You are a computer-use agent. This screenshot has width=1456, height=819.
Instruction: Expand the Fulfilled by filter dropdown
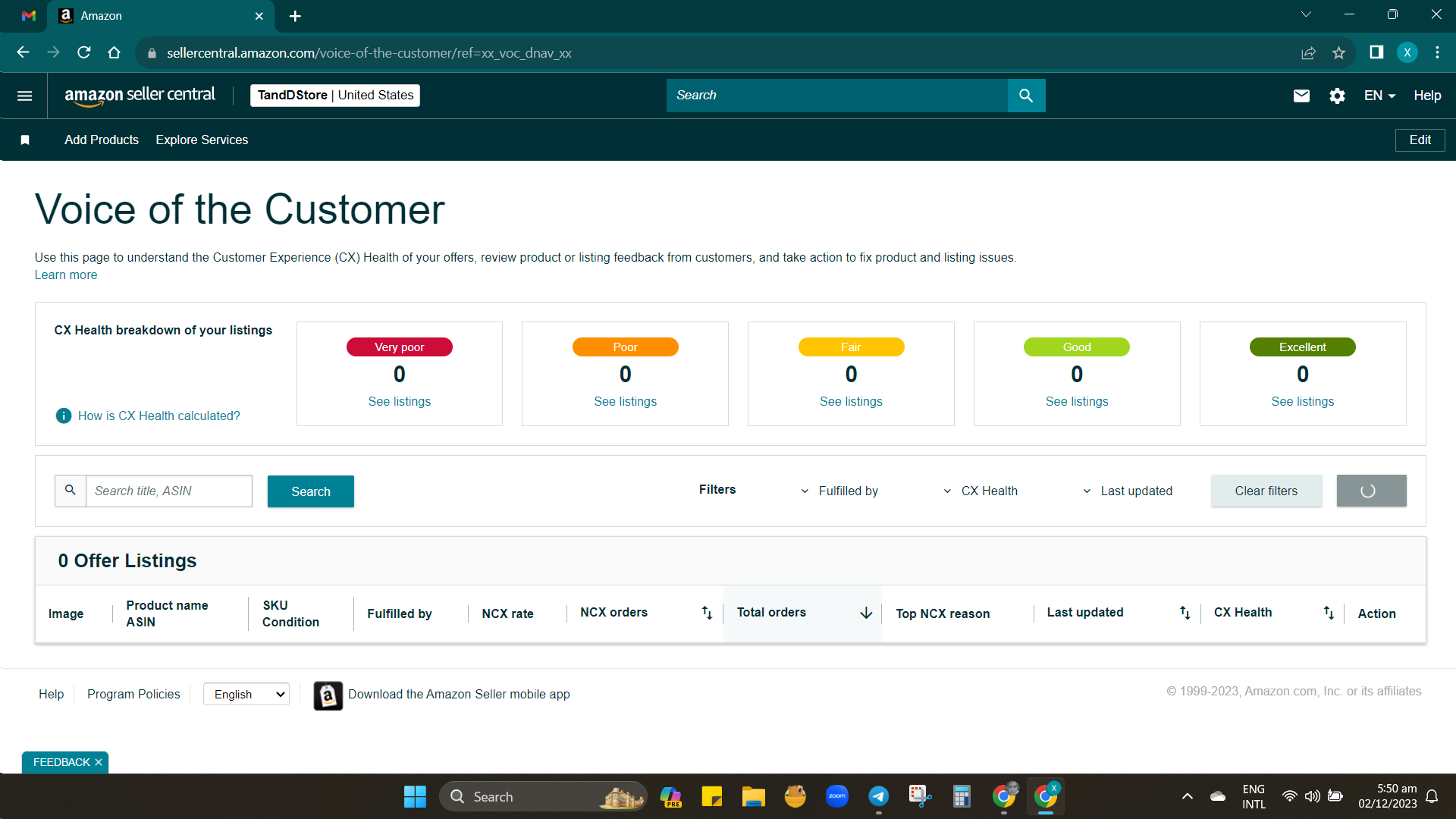click(839, 491)
